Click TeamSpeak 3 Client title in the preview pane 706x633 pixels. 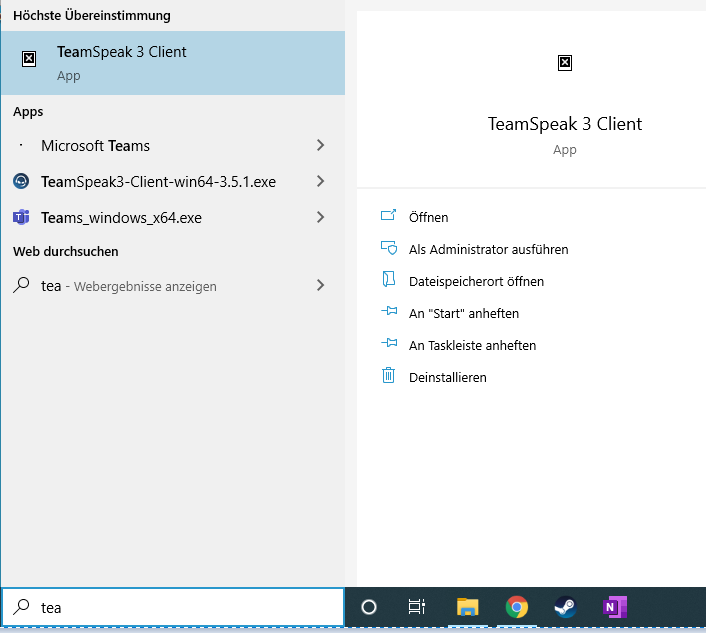tap(565, 124)
